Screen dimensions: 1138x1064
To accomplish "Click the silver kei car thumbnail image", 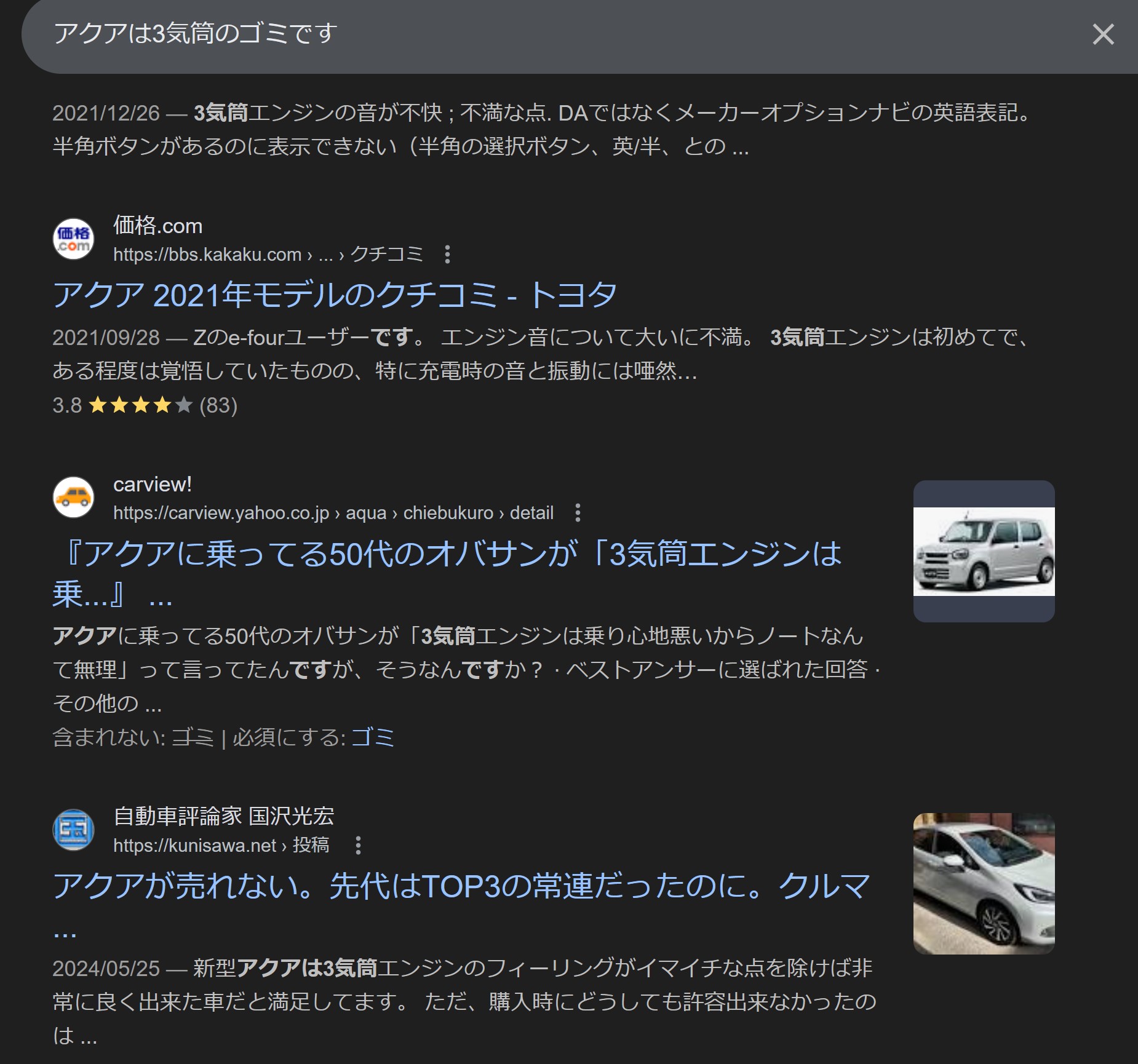I will 984,551.
